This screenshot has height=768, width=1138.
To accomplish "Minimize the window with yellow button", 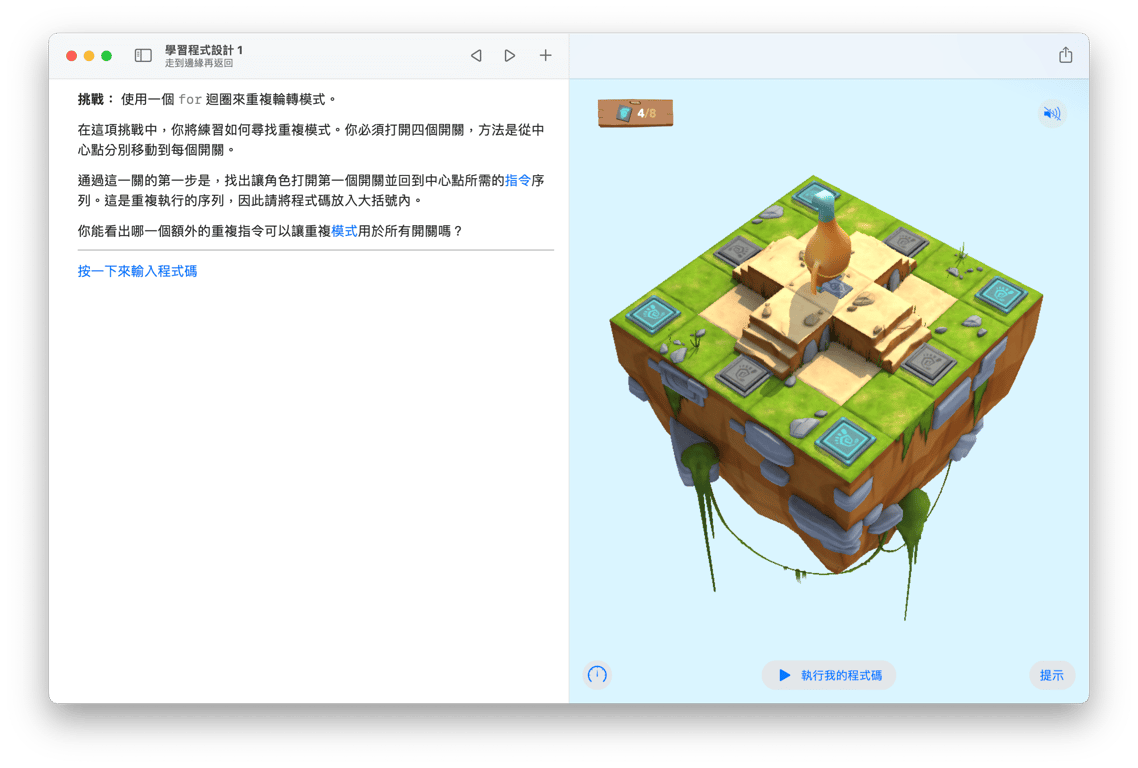I will [x=89, y=56].
